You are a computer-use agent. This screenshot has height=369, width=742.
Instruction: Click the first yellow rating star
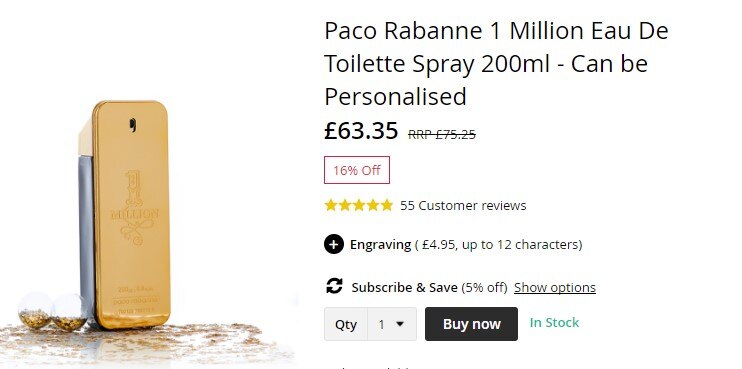331,205
